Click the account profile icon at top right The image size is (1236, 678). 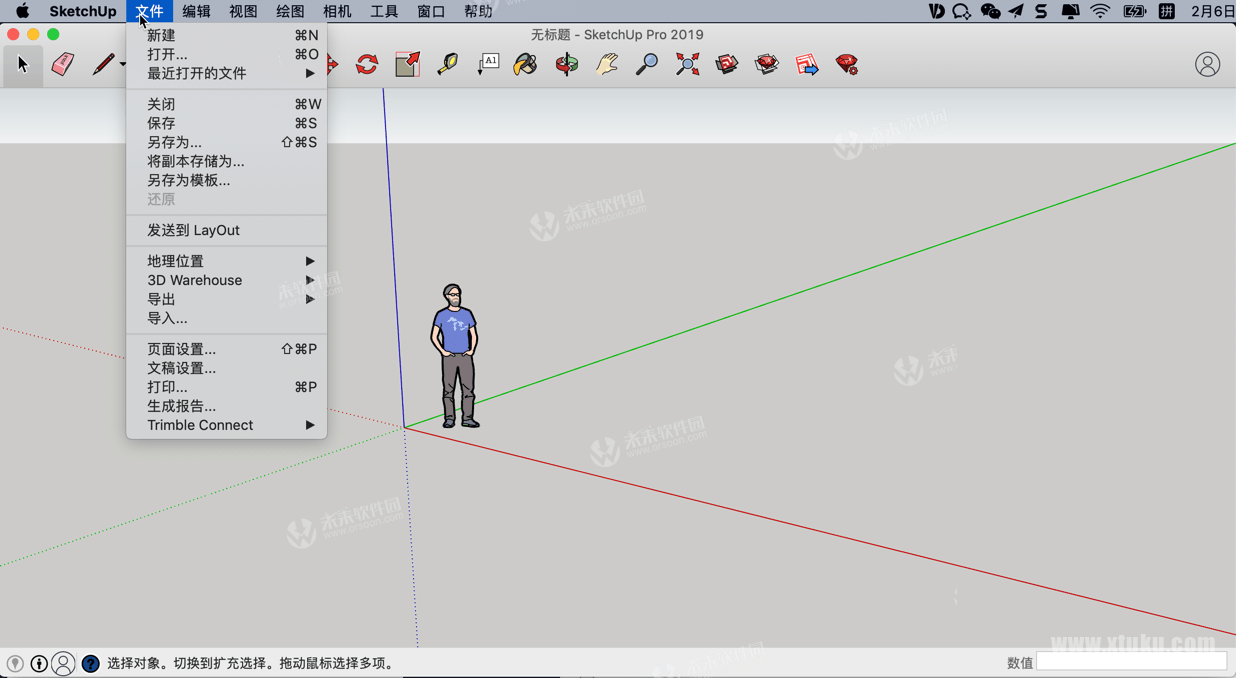[x=1207, y=64]
